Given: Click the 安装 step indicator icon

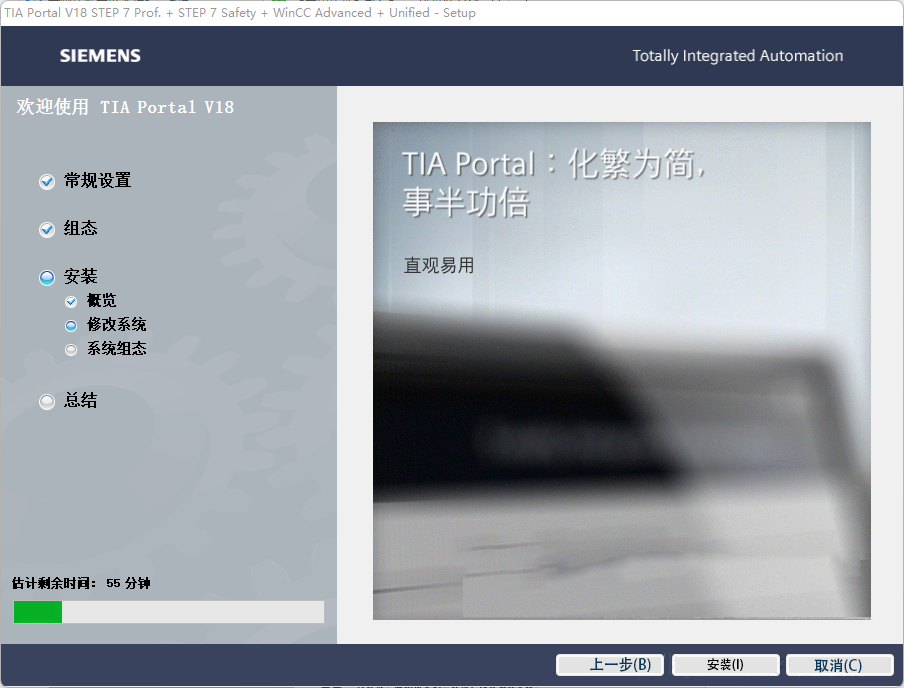Looking at the screenshot, I should [x=46, y=277].
